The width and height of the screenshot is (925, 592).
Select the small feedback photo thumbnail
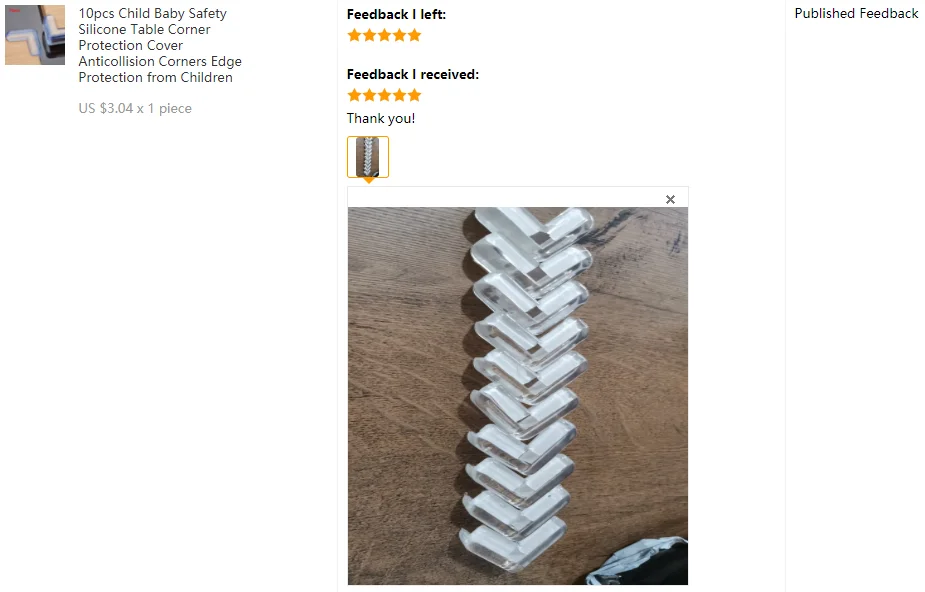[x=368, y=157]
